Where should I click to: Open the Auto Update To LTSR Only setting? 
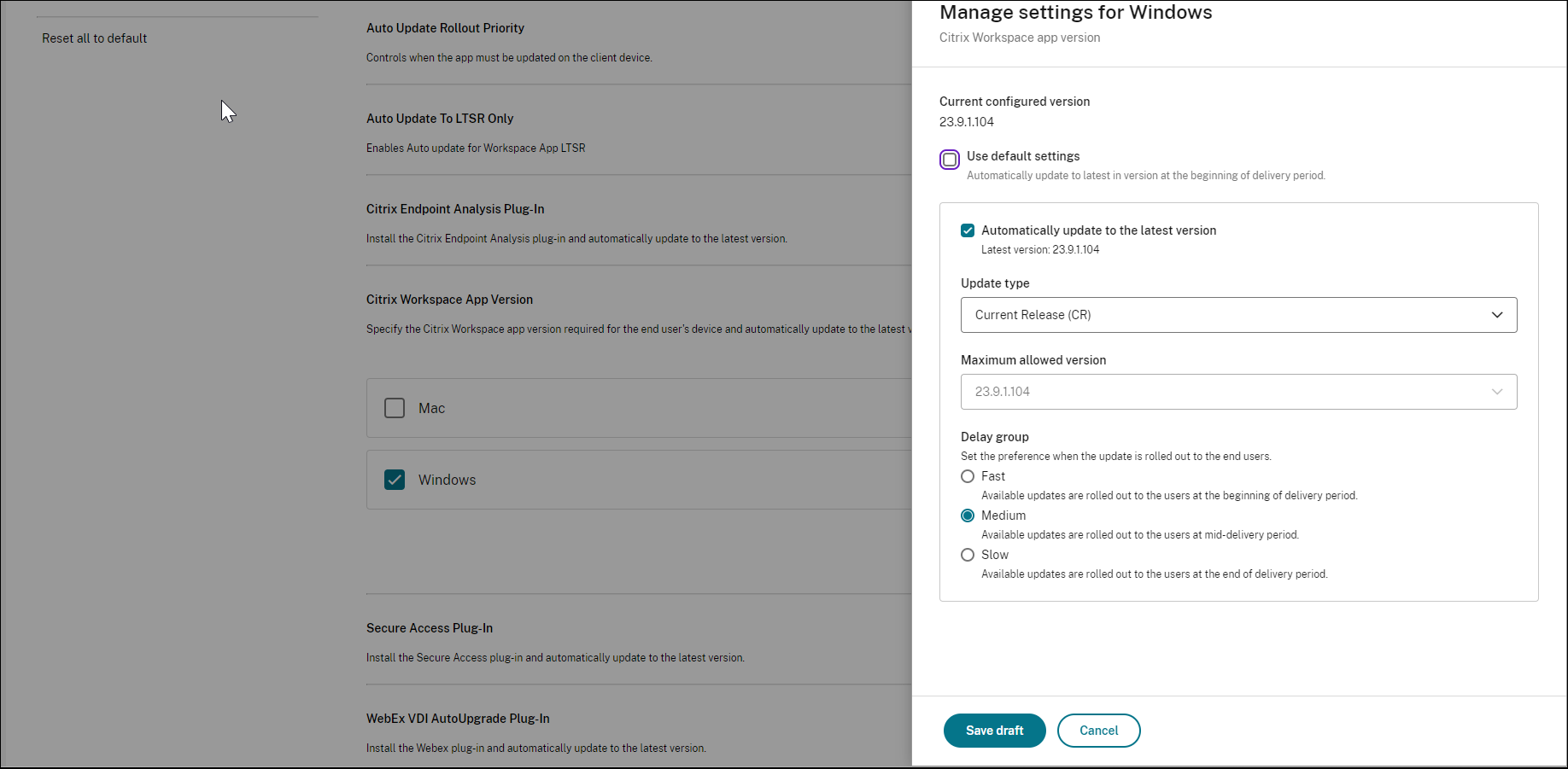(440, 119)
